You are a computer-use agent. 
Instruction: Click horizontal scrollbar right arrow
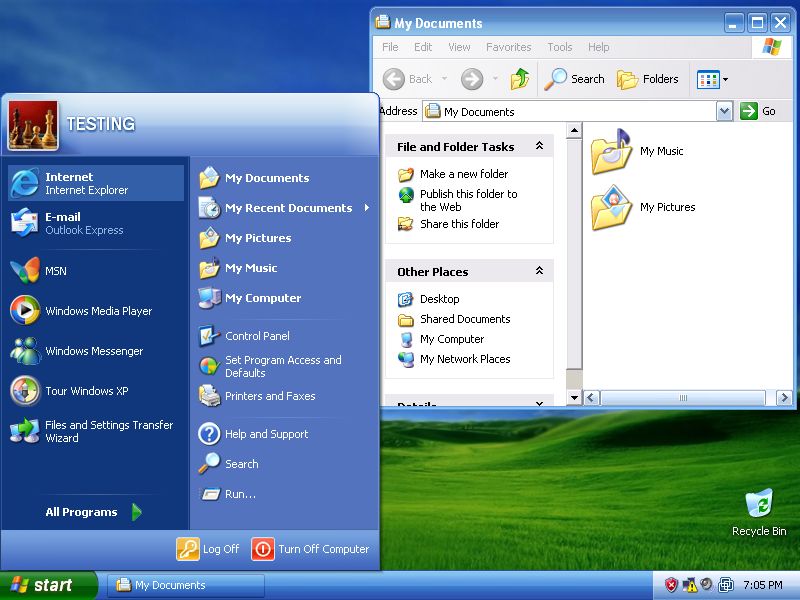point(784,397)
